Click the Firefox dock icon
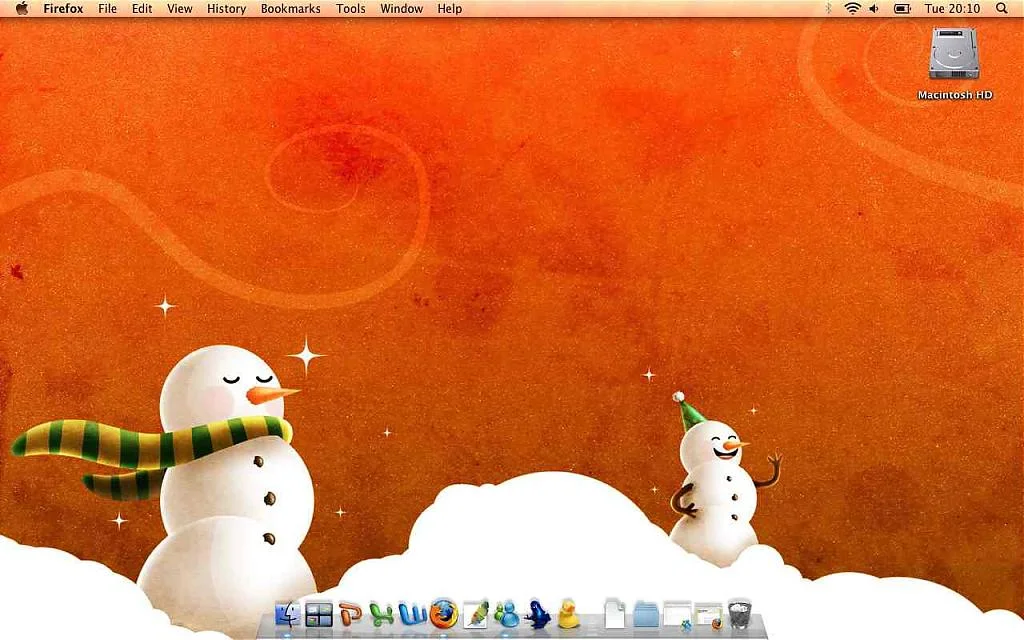This screenshot has height=640, width=1024. (x=443, y=614)
